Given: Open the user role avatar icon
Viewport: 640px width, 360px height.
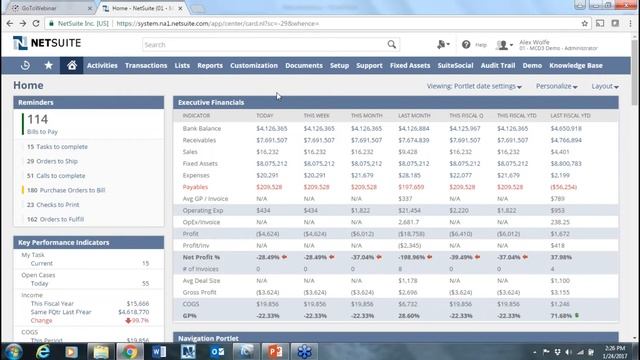Looking at the screenshot, I should pos(504,45).
